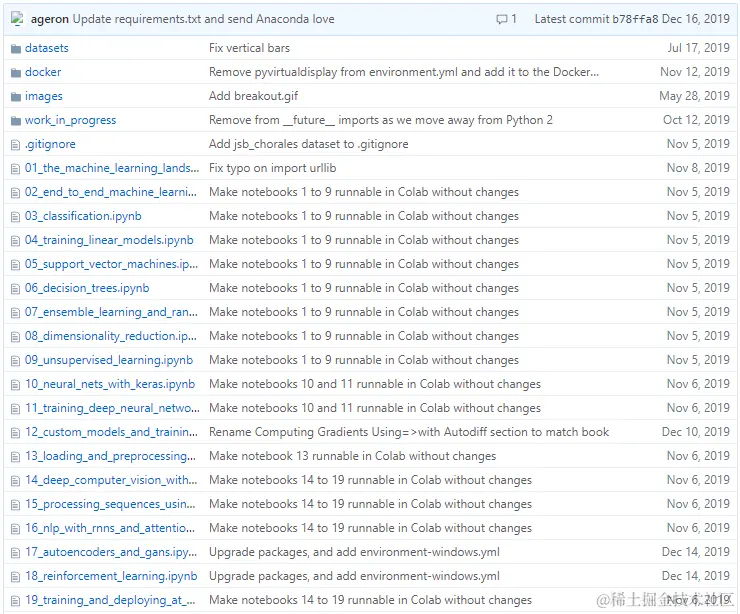The height and width of the screenshot is (614, 740).
Task: Click the docker folder icon
Action: click(x=16, y=72)
